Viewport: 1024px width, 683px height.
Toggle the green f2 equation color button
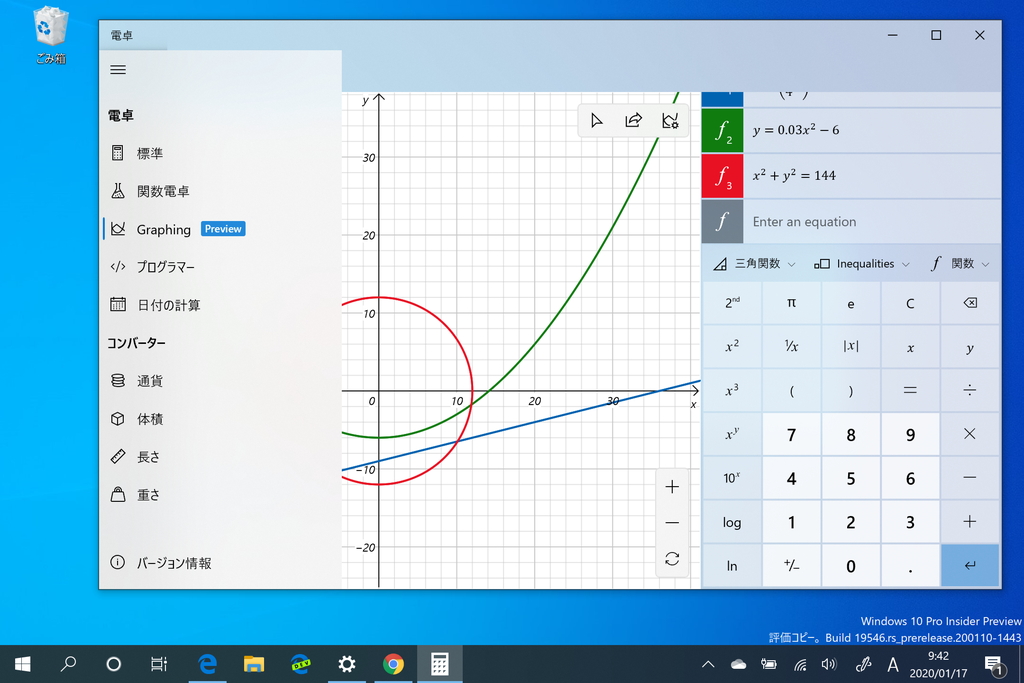[x=722, y=130]
